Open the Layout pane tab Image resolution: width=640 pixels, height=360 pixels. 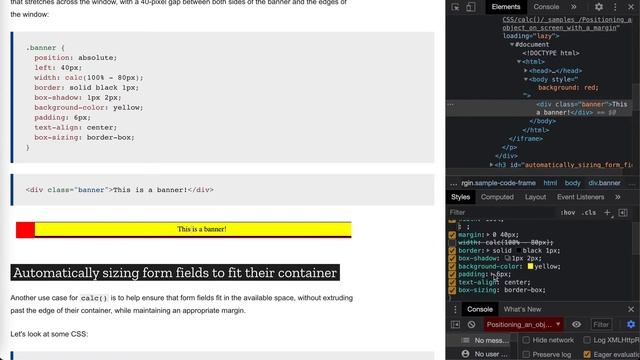[x=535, y=197]
